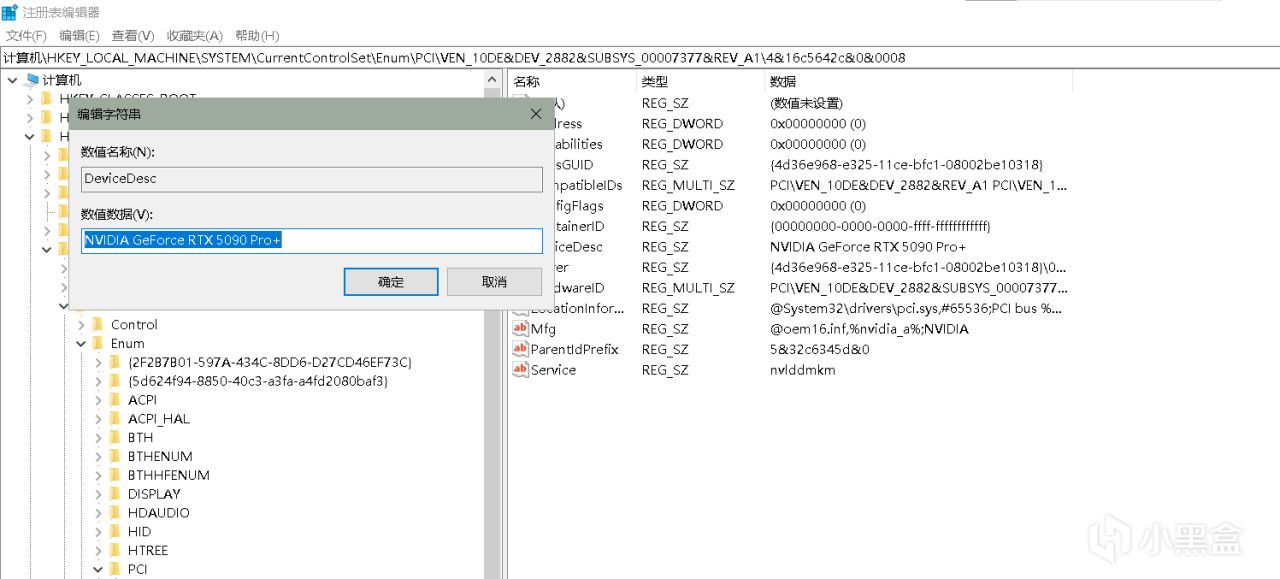Expand the ACPI_HAL key
The height and width of the screenshot is (579, 1280).
99,419
